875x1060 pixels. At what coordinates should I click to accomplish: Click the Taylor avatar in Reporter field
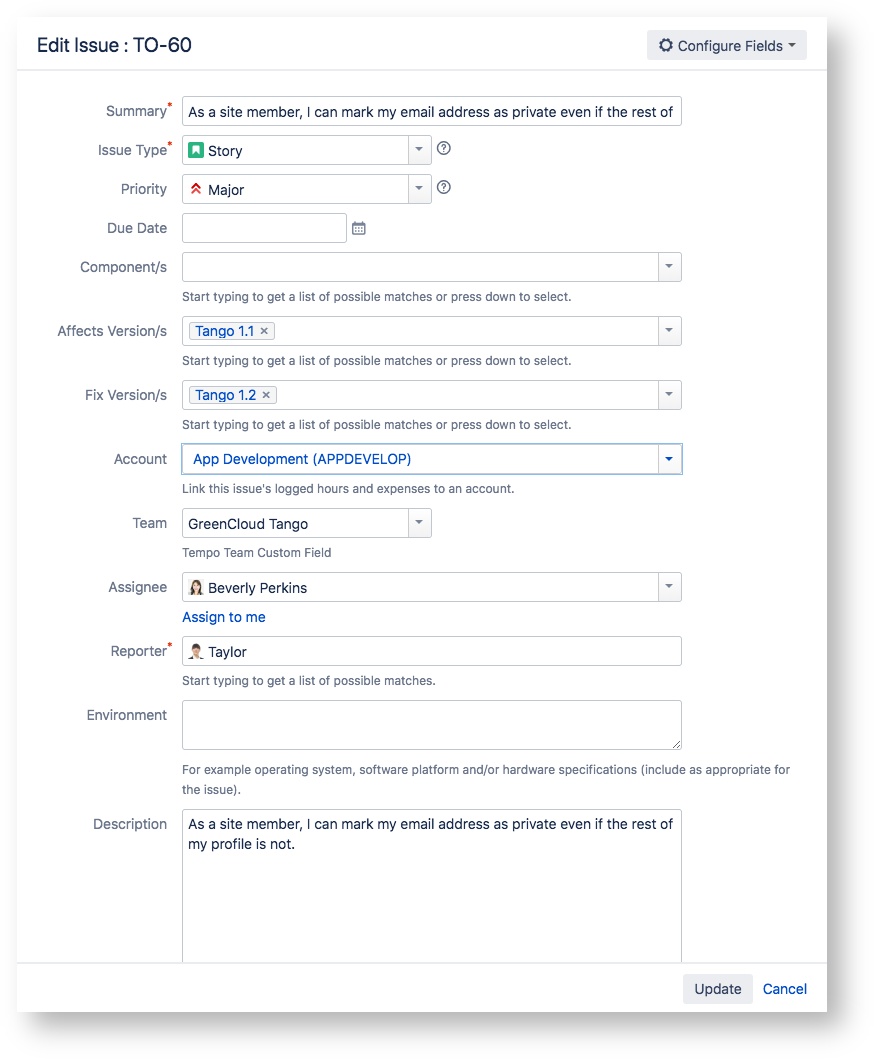[x=197, y=652]
